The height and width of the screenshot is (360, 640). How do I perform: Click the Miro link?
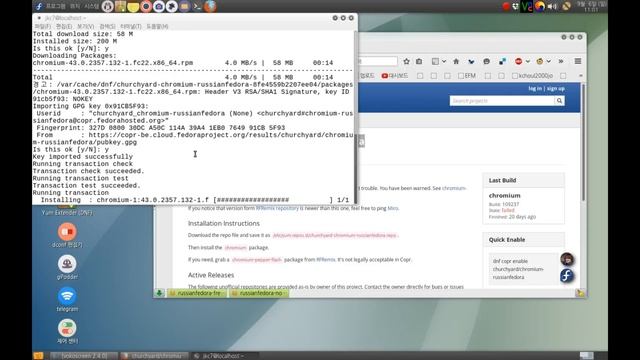tap(393, 208)
